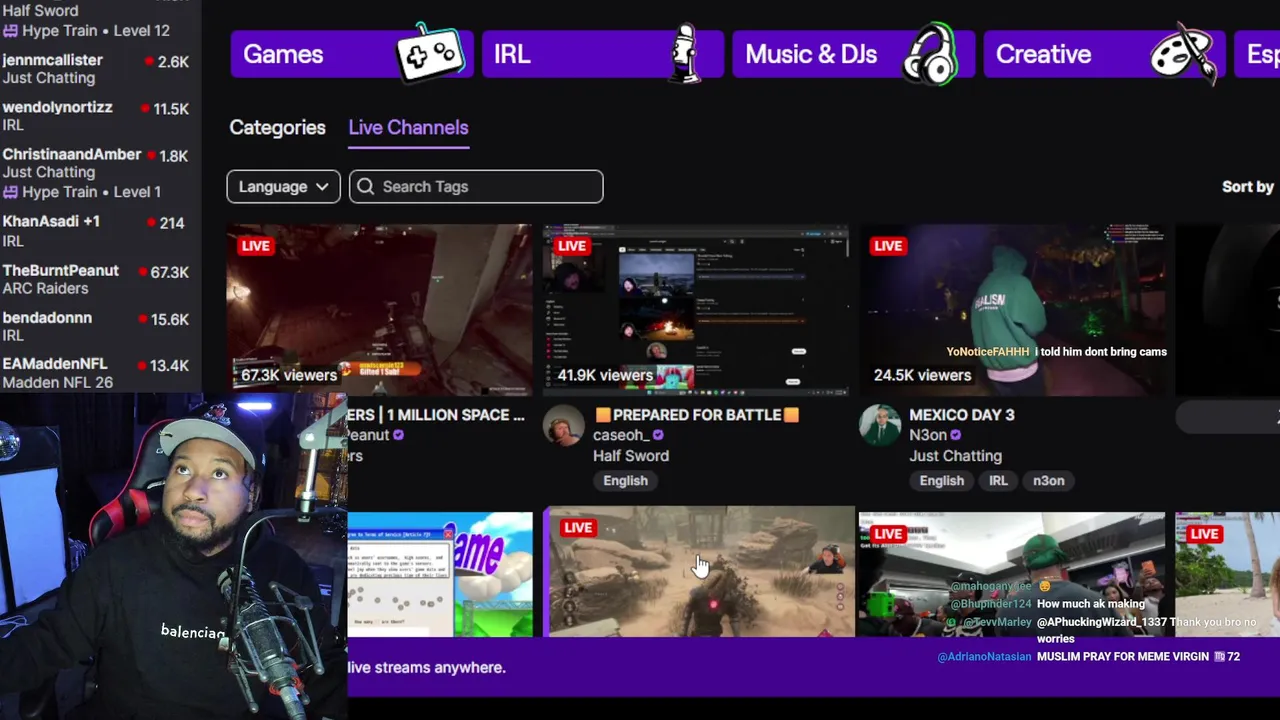Image resolution: width=1280 pixels, height=720 pixels.
Task: Click the English tag under caseoh_ stream
Action: pyautogui.click(x=625, y=480)
